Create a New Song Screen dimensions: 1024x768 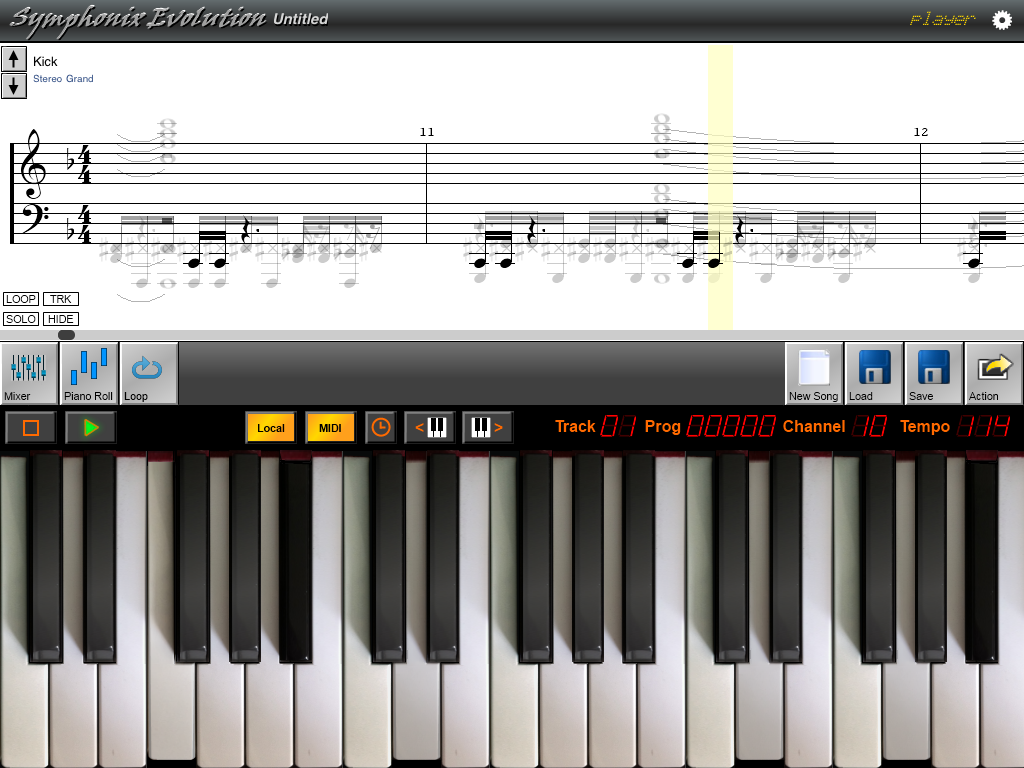813,374
